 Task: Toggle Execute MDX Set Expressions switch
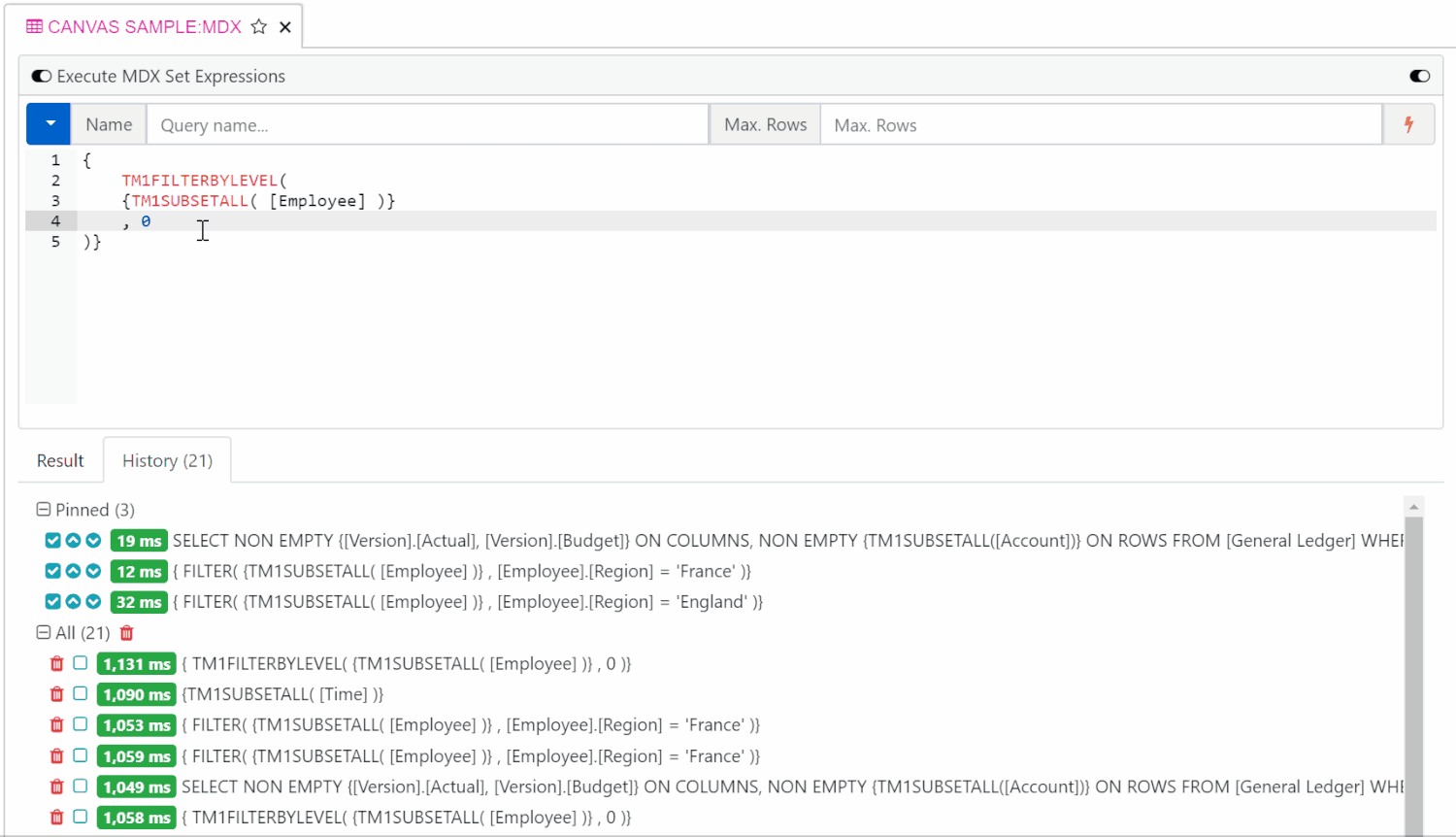pyautogui.click(x=40, y=75)
